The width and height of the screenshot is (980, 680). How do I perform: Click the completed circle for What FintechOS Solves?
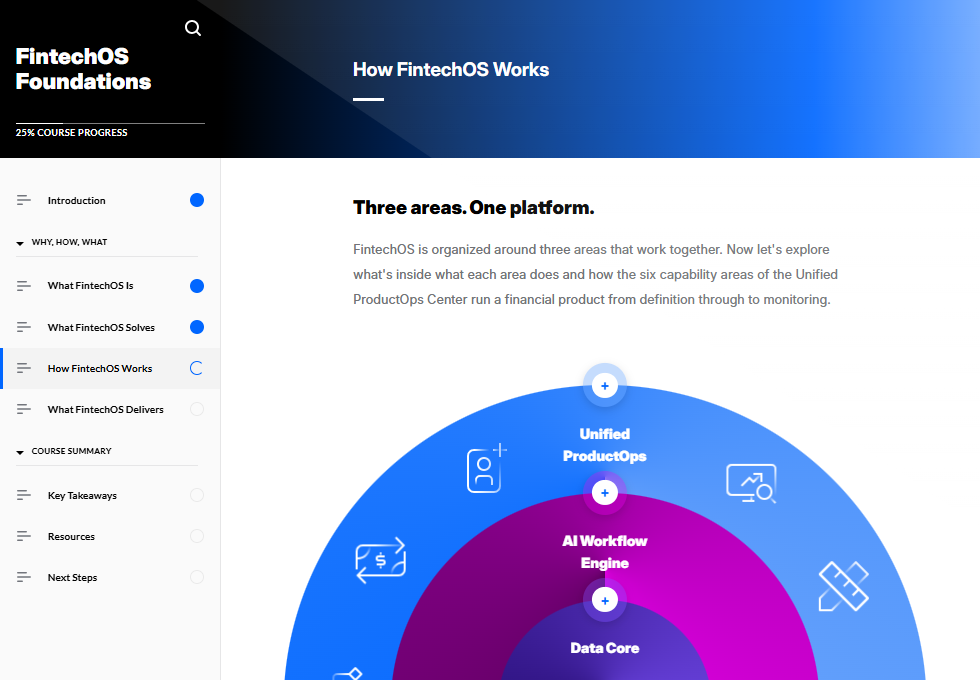(x=197, y=327)
